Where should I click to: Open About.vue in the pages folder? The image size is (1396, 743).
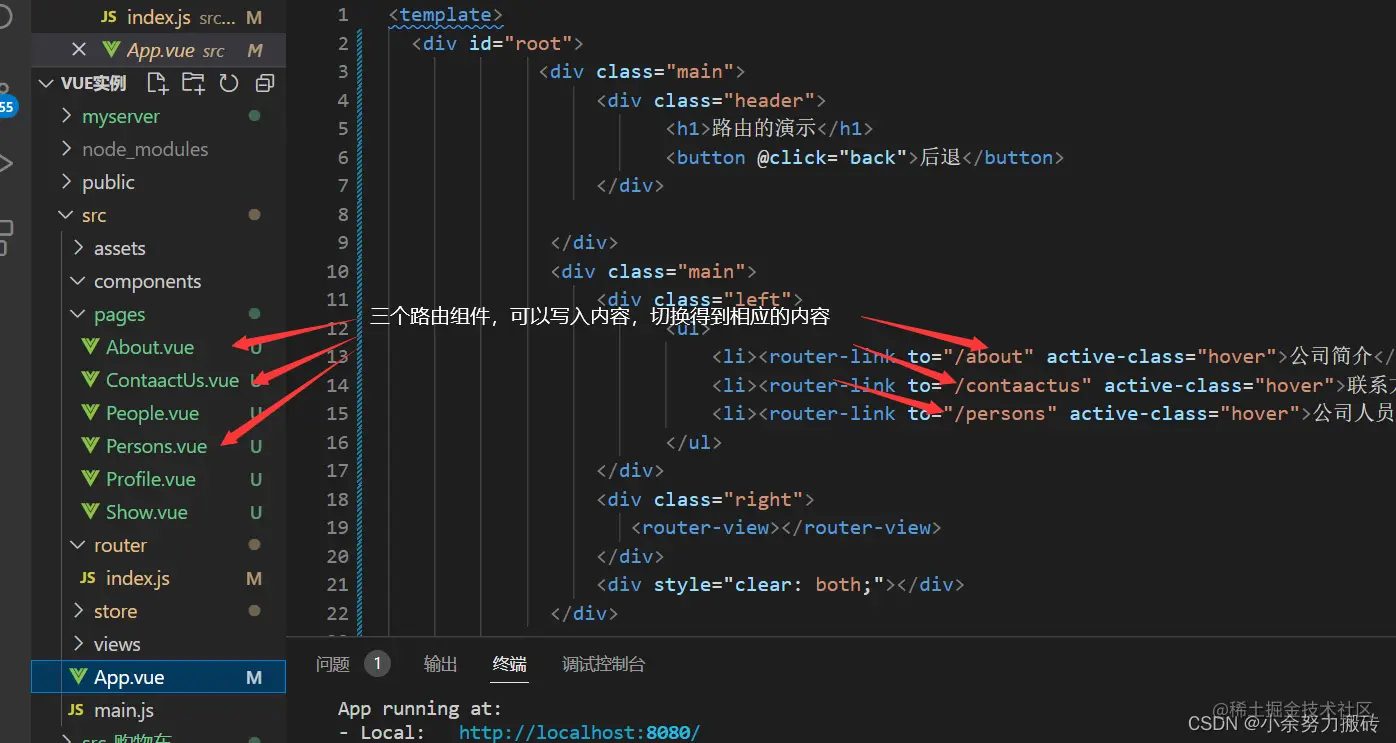pyautogui.click(x=150, y=347)
